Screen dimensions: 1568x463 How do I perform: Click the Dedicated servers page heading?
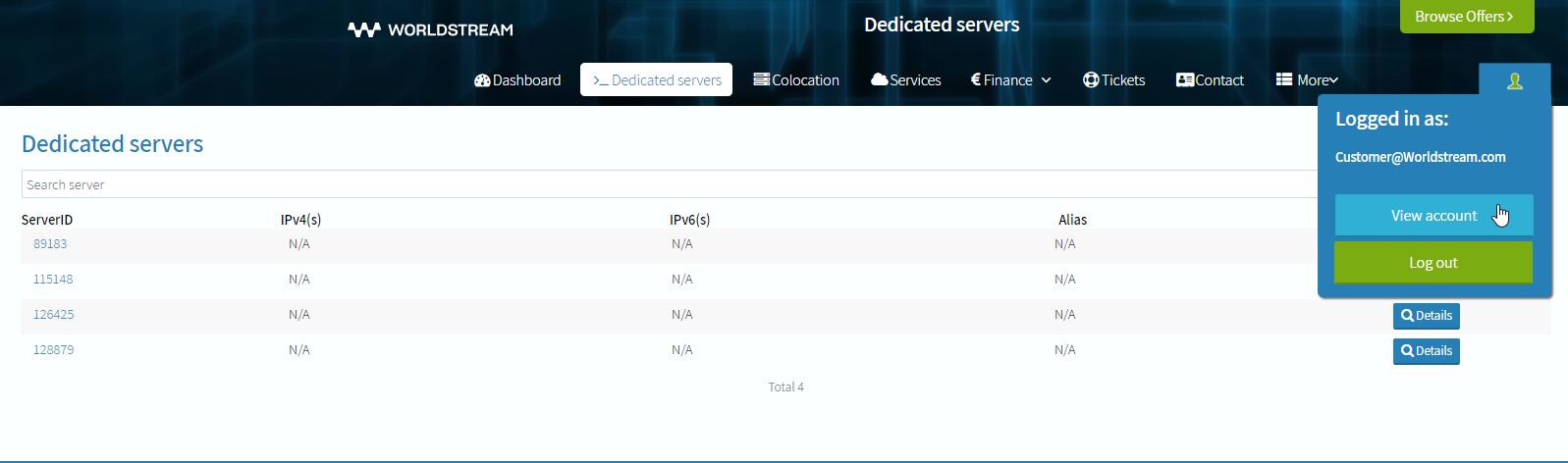[113, 143]
